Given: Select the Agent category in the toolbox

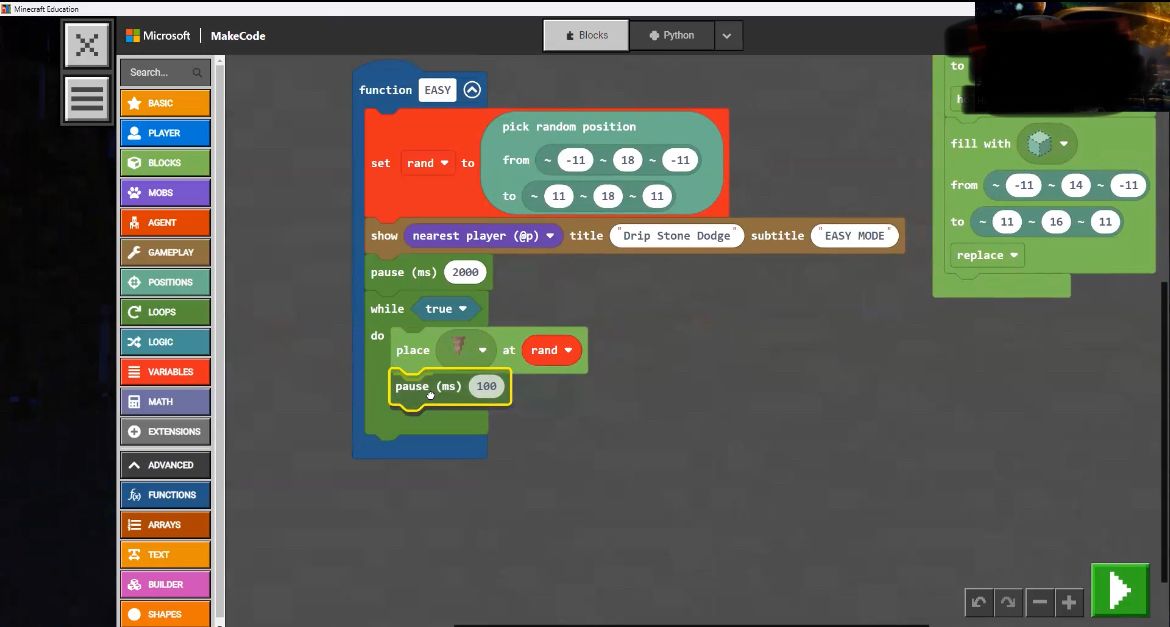Looking at the screenshot, I should click(165, 222).
